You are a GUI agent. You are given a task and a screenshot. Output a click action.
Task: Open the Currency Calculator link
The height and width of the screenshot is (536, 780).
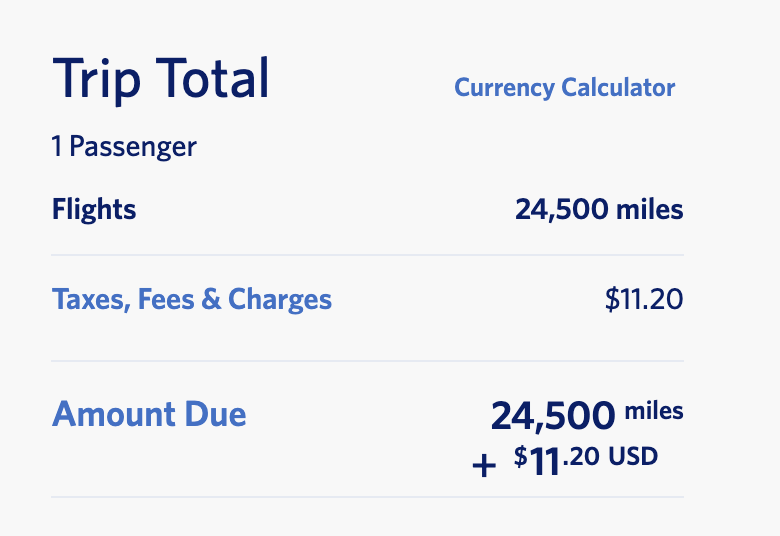point(564,88)
